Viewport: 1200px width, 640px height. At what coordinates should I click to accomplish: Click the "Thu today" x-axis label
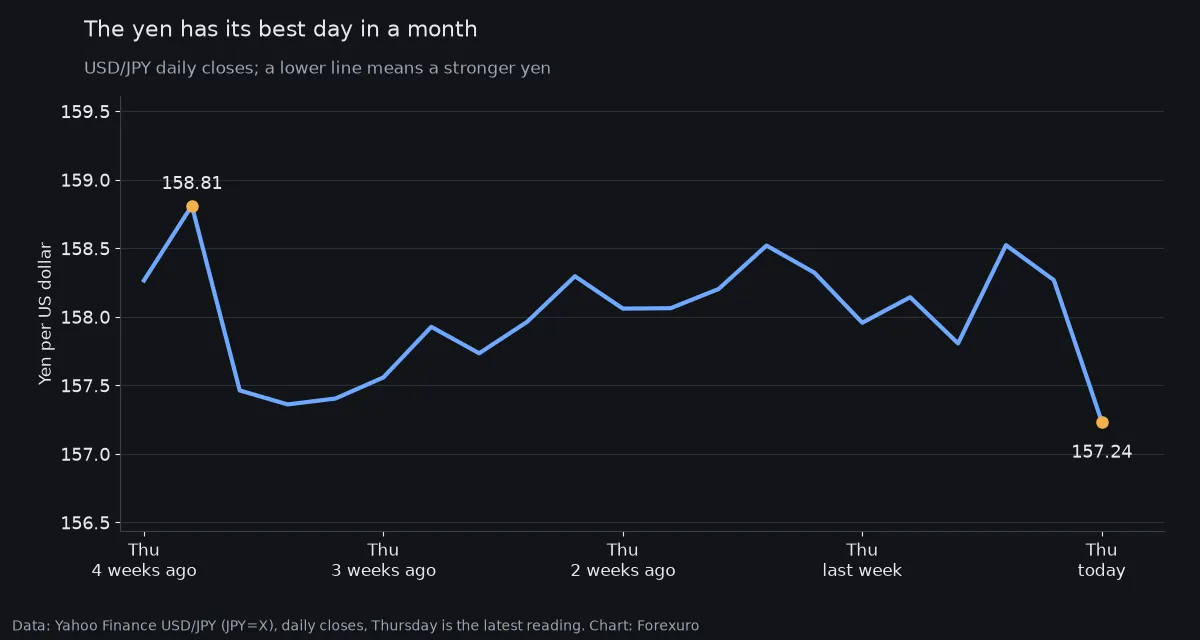[x=1101, y=560]
